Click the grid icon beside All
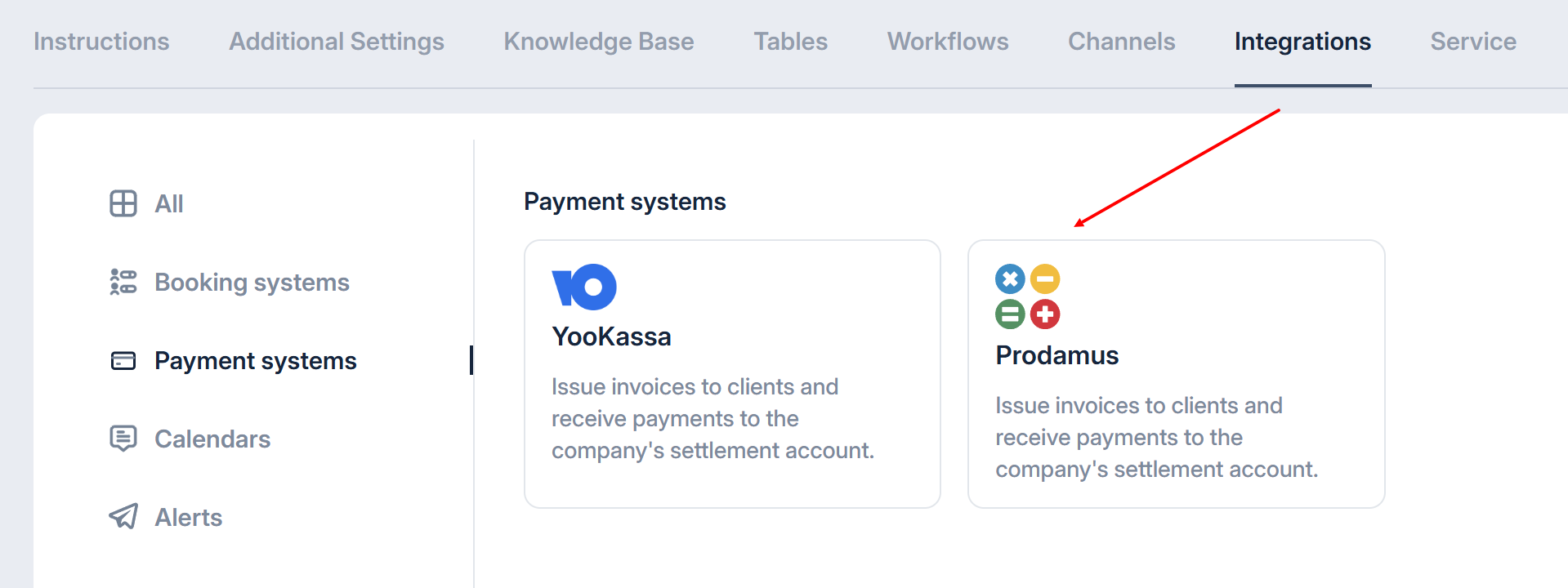This screenshot has width=1568, height=588. [x=123, y=203]
